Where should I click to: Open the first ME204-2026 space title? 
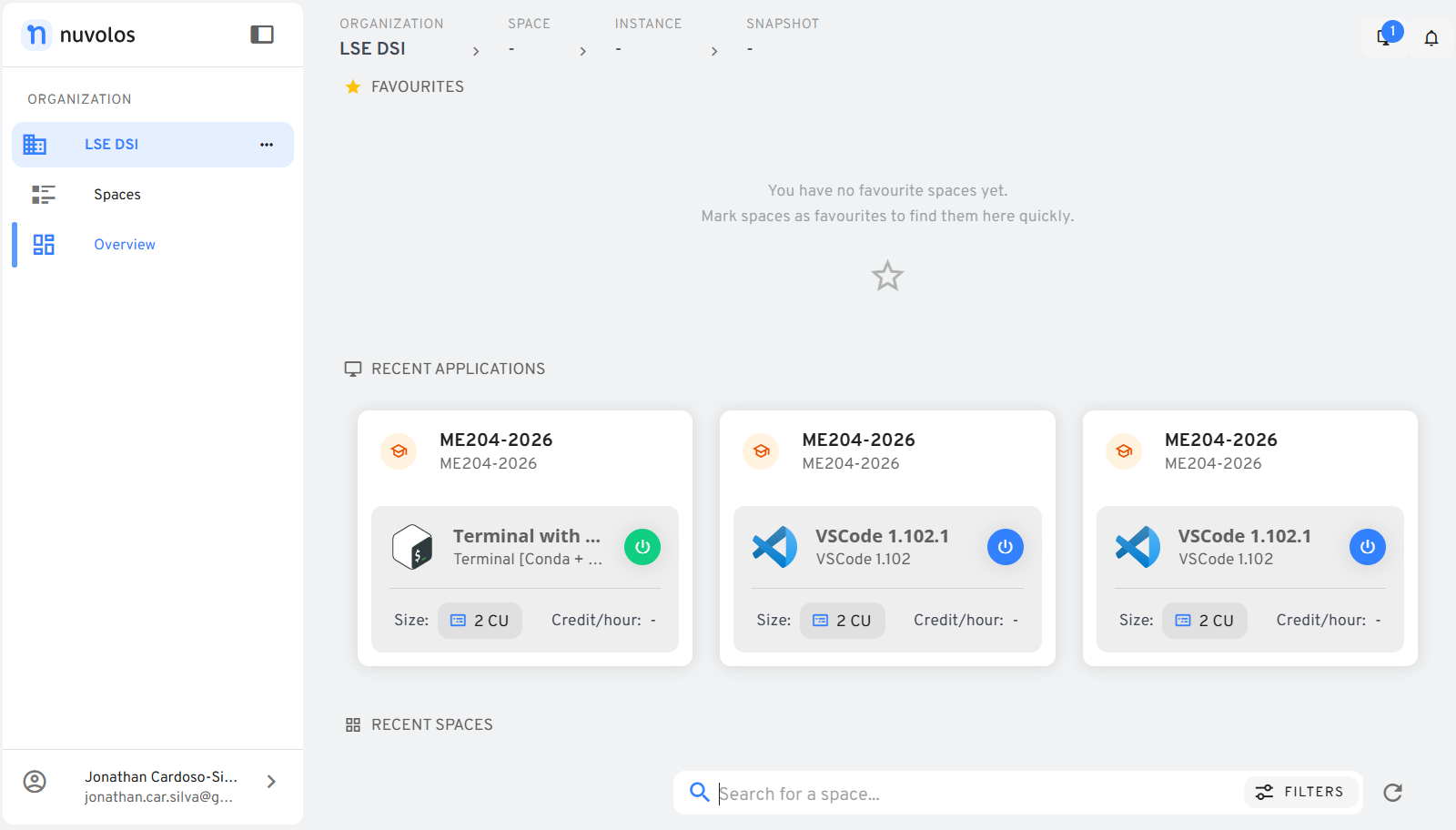tap(496, 440)
